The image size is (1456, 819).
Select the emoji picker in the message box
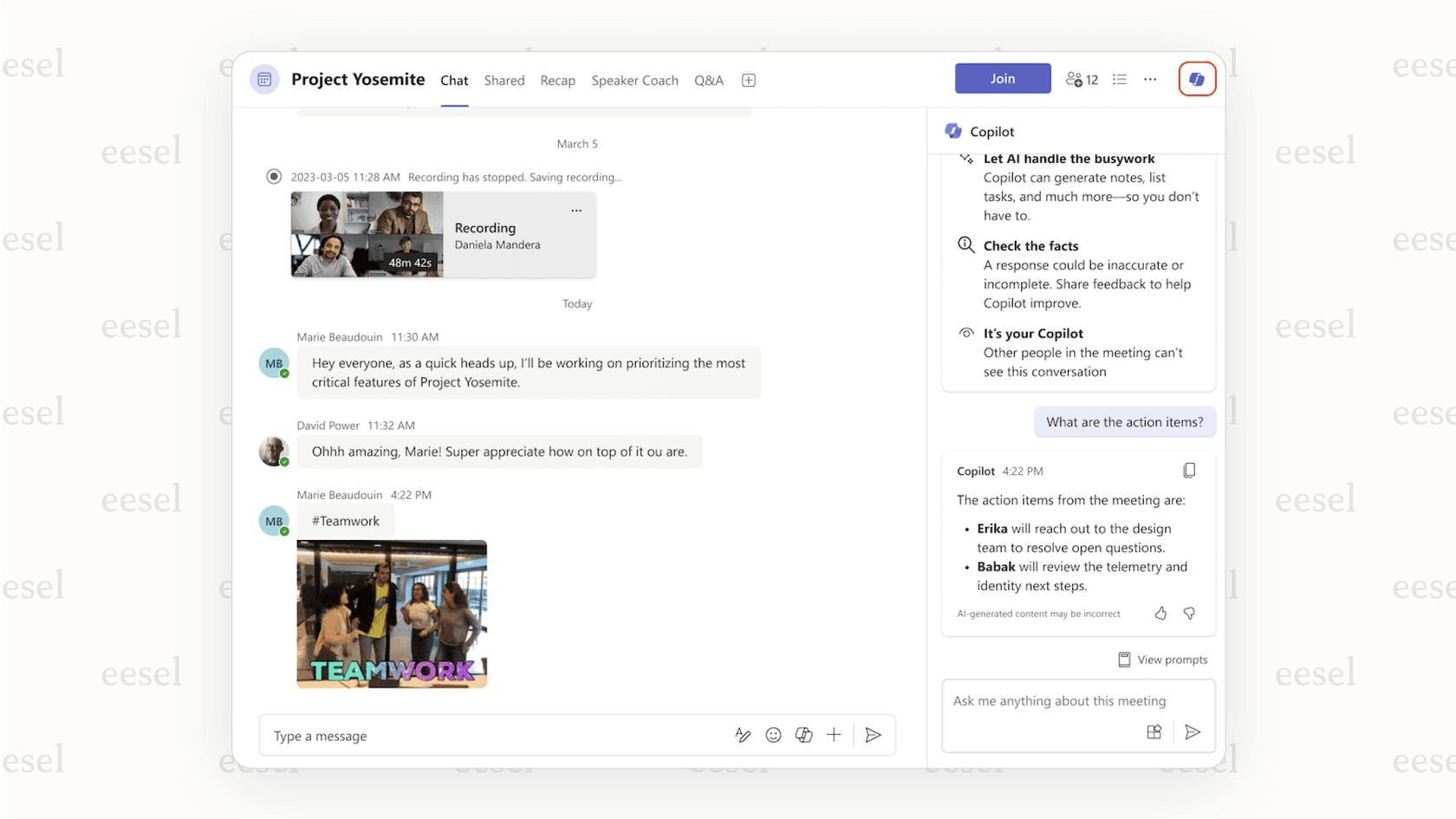(x=773, y=735)
